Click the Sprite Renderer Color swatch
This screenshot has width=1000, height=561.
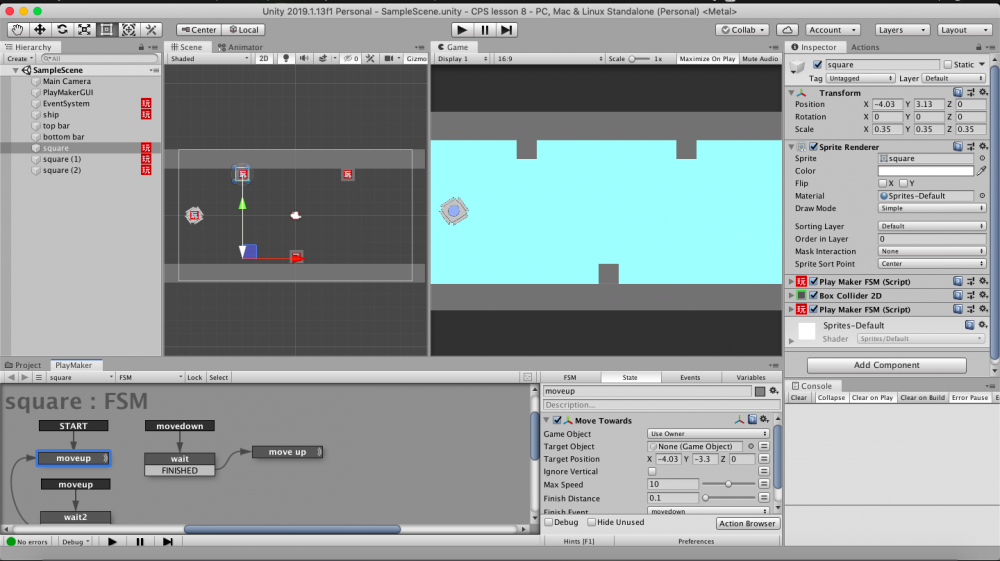coord(925,171)
